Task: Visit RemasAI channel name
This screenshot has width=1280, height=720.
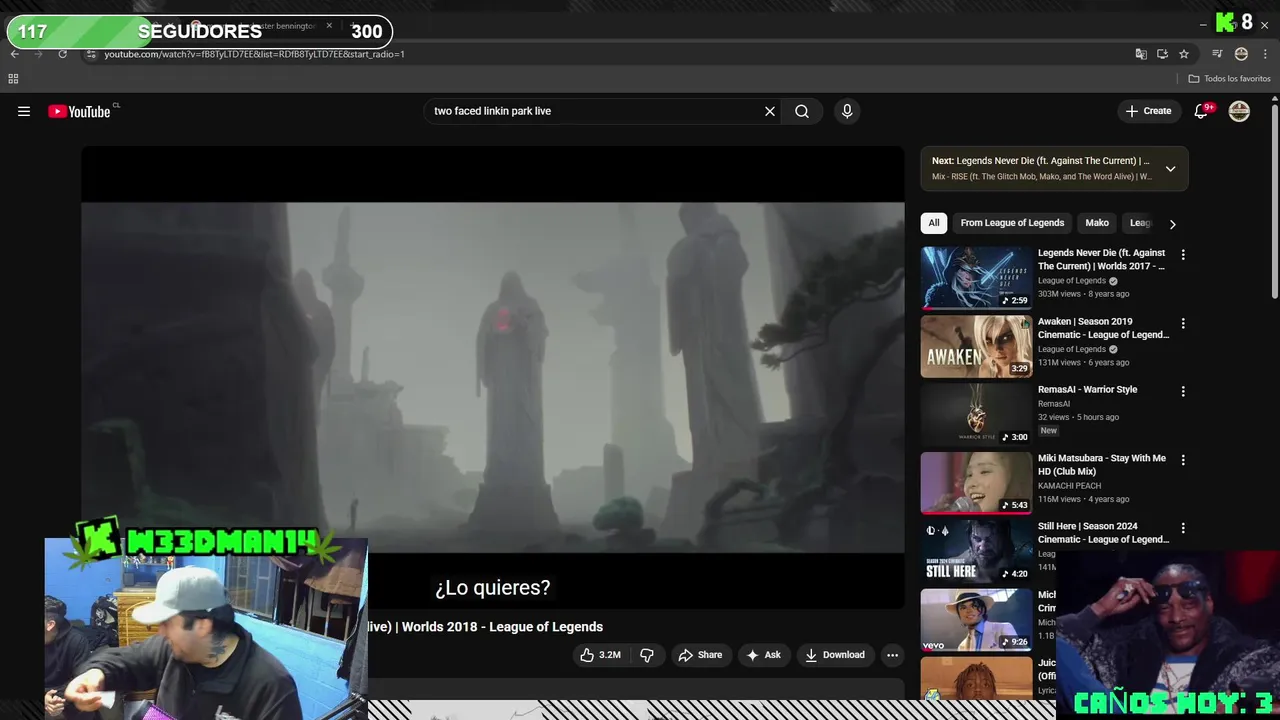Action: [x=1054, y=404]
